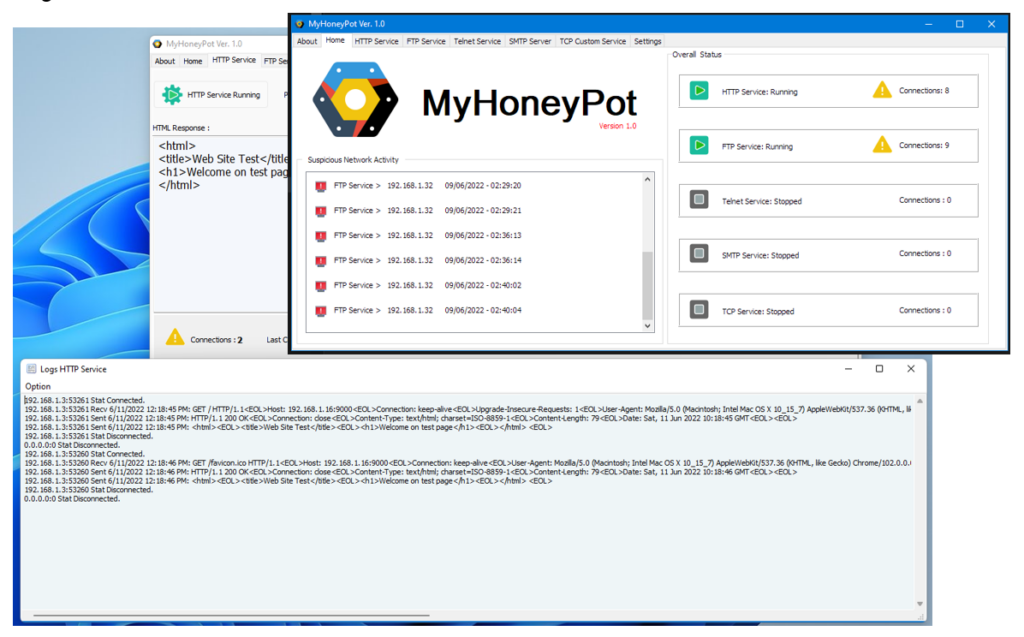Image resolution: width=1024 pixels, height=637 pixels.
Task: Click the green HTTP Service Running play icon
Action: pos(699,91)
